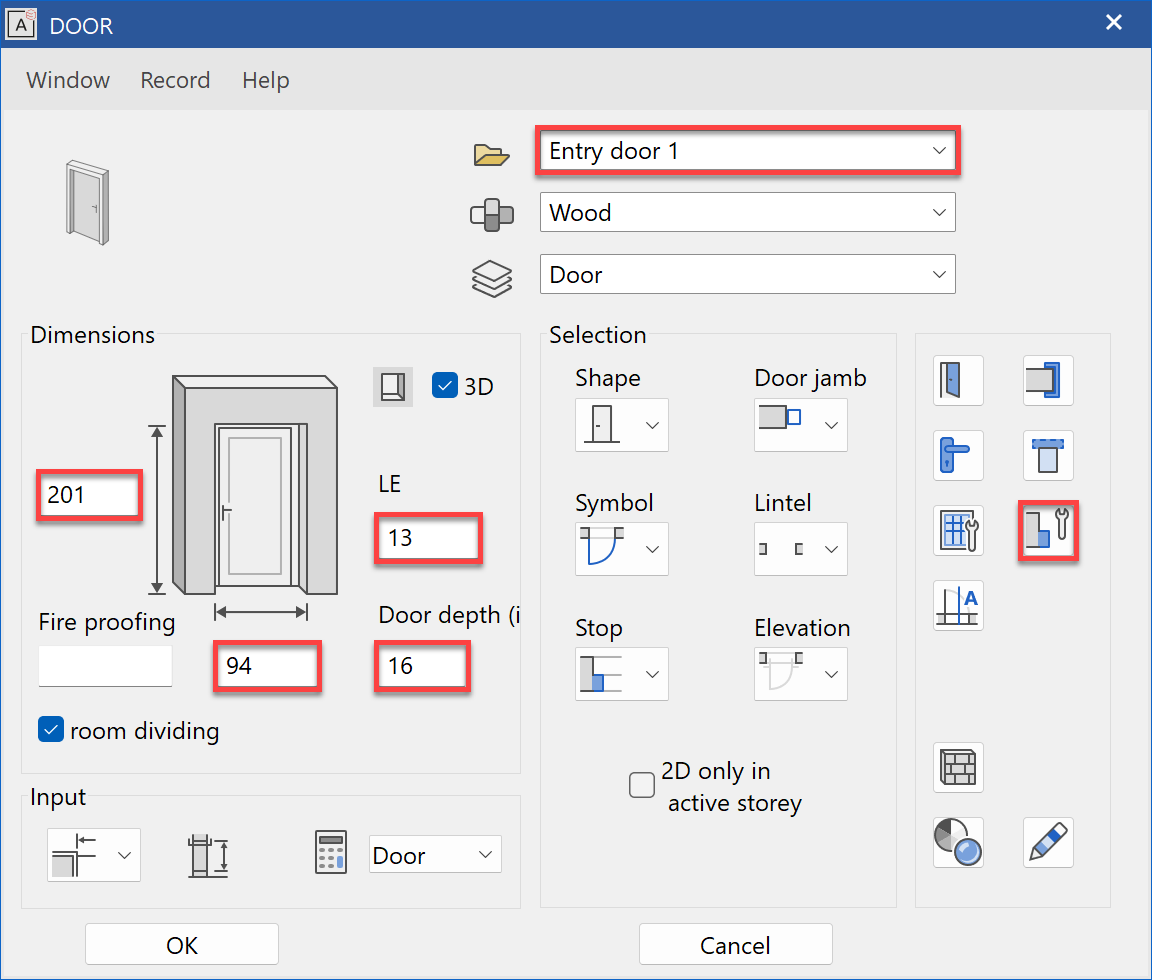Open the stop settings wrench icon

coord(1048,531)
